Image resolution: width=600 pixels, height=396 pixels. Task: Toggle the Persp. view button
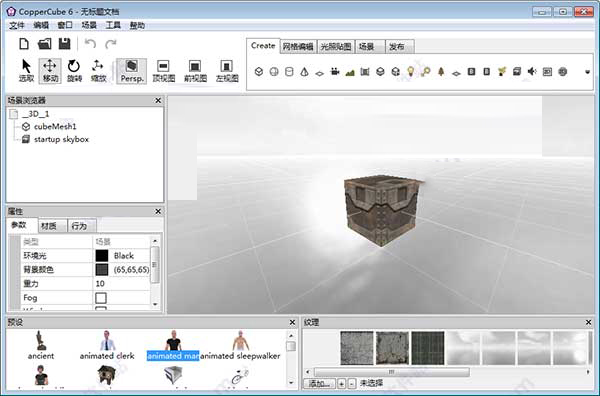tap(132, 71)
